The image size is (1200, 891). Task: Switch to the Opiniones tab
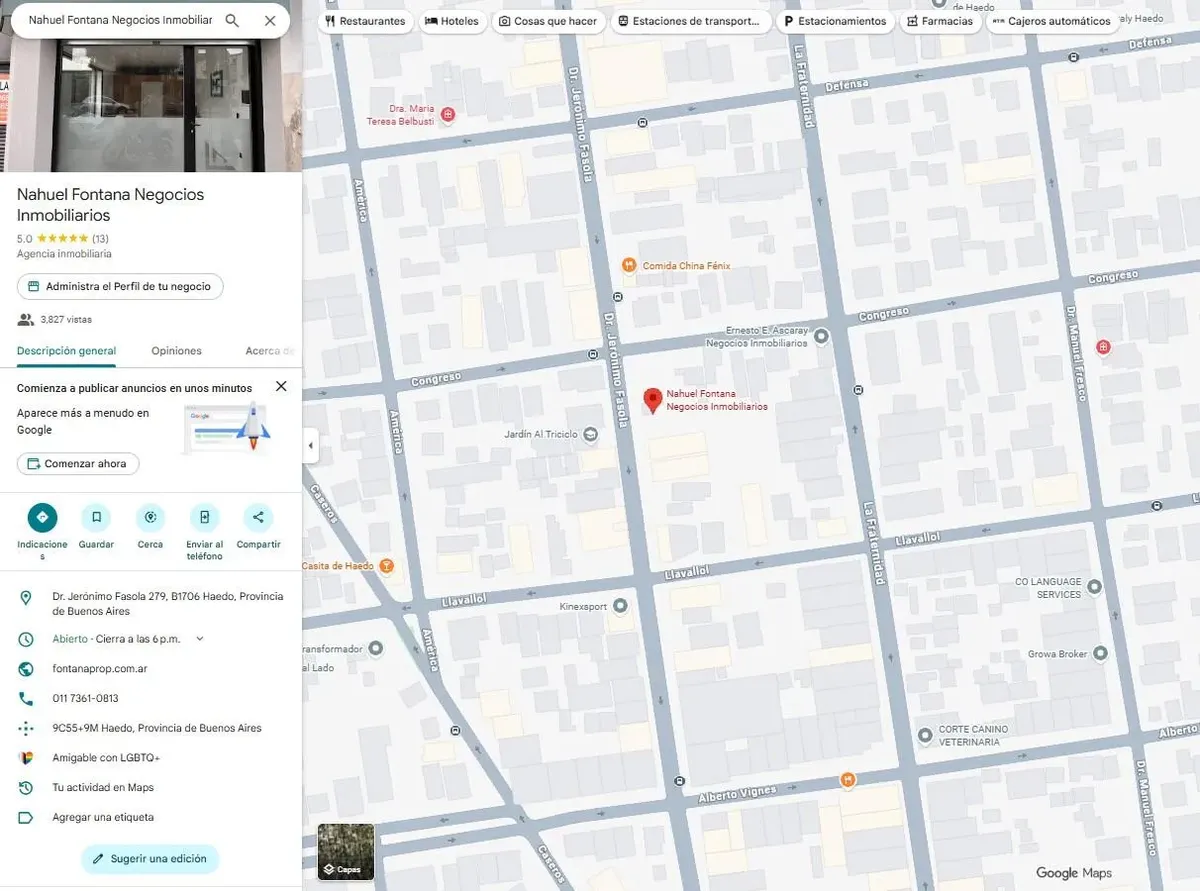(176, 351)
